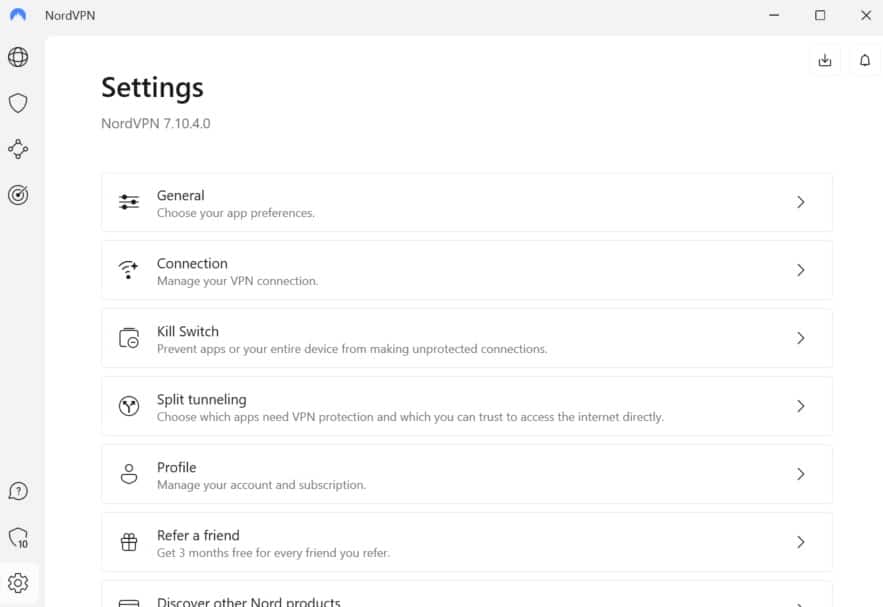Click the download update icon
The height and width of the screenshot is (607, 883).
(825, 60)
